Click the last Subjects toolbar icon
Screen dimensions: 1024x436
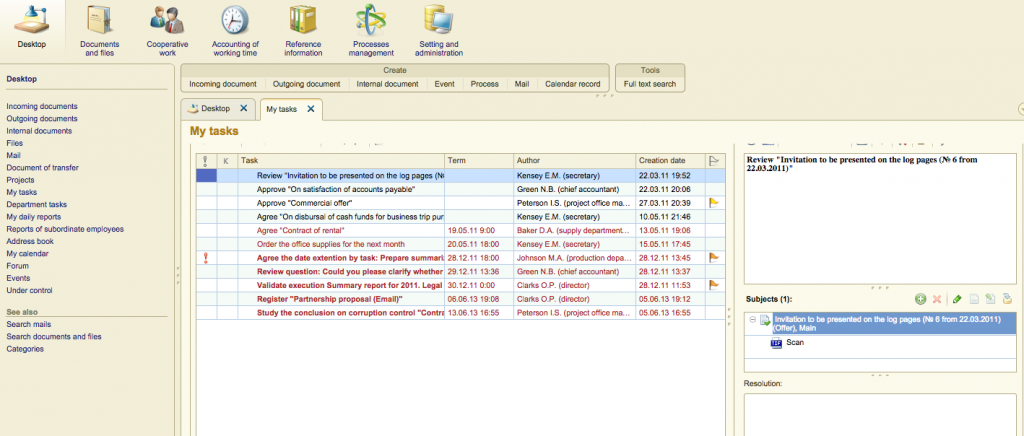pyautogui.click(x=1008, y=299)
